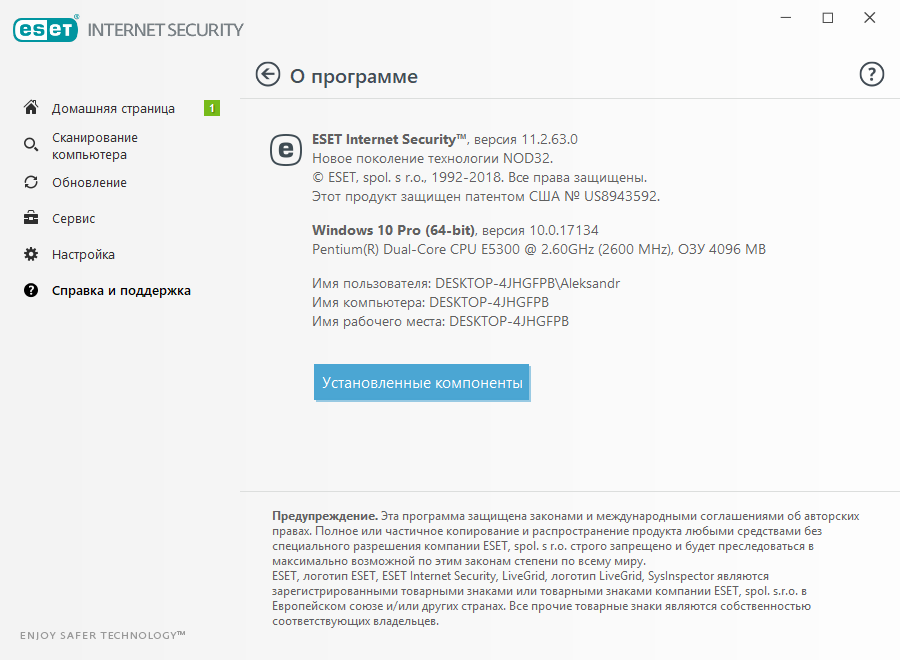Click the refresh arrows icon for Обновление

pos(31,182)
